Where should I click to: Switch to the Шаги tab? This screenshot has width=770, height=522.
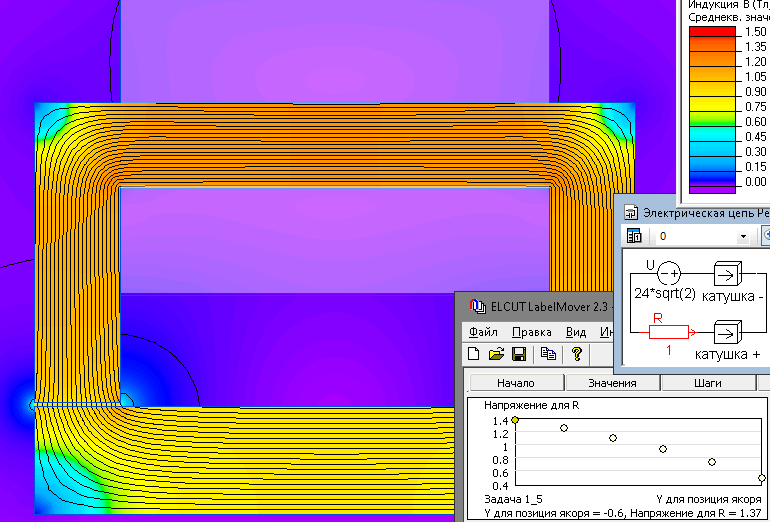pos(710,383)
